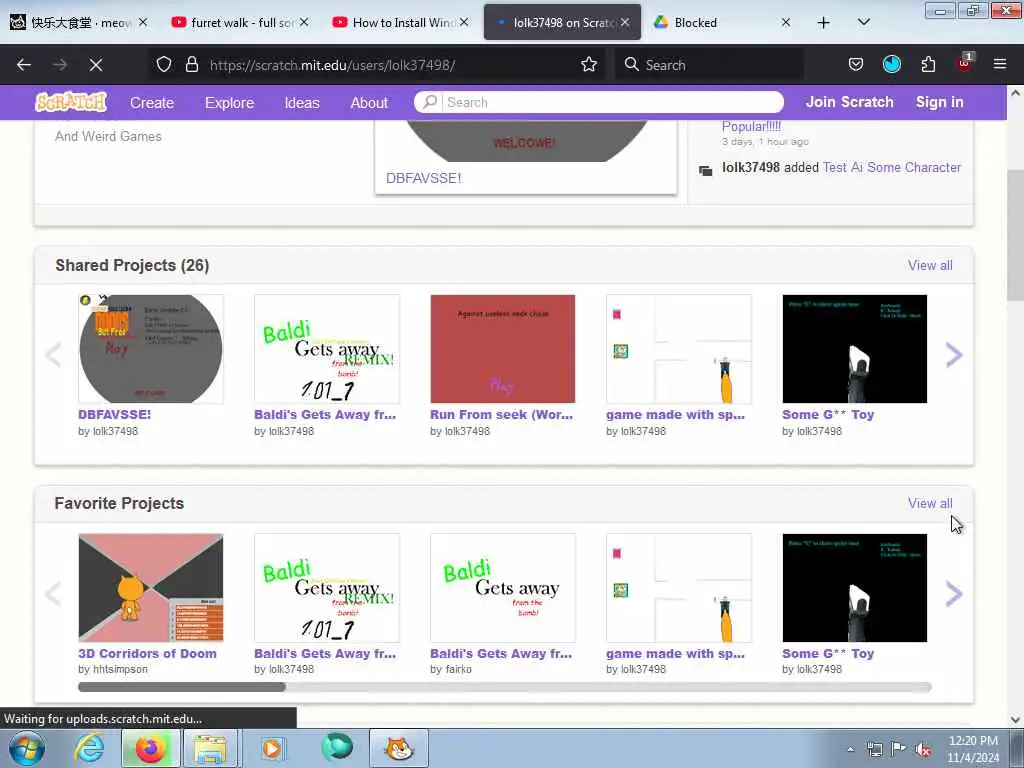Open the Pocket save icon

pyautogui.click(x=856, y=64)
